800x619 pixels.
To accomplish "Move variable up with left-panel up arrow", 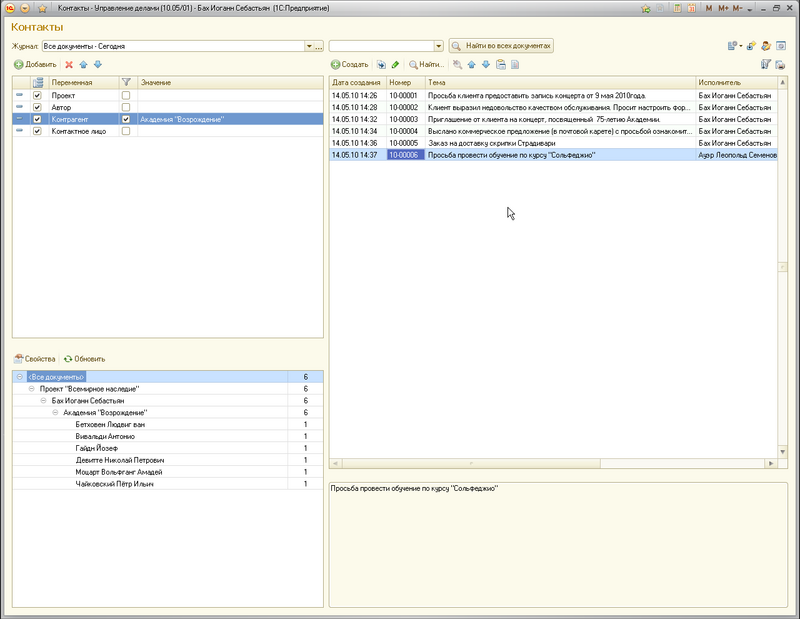I will 84,64.
